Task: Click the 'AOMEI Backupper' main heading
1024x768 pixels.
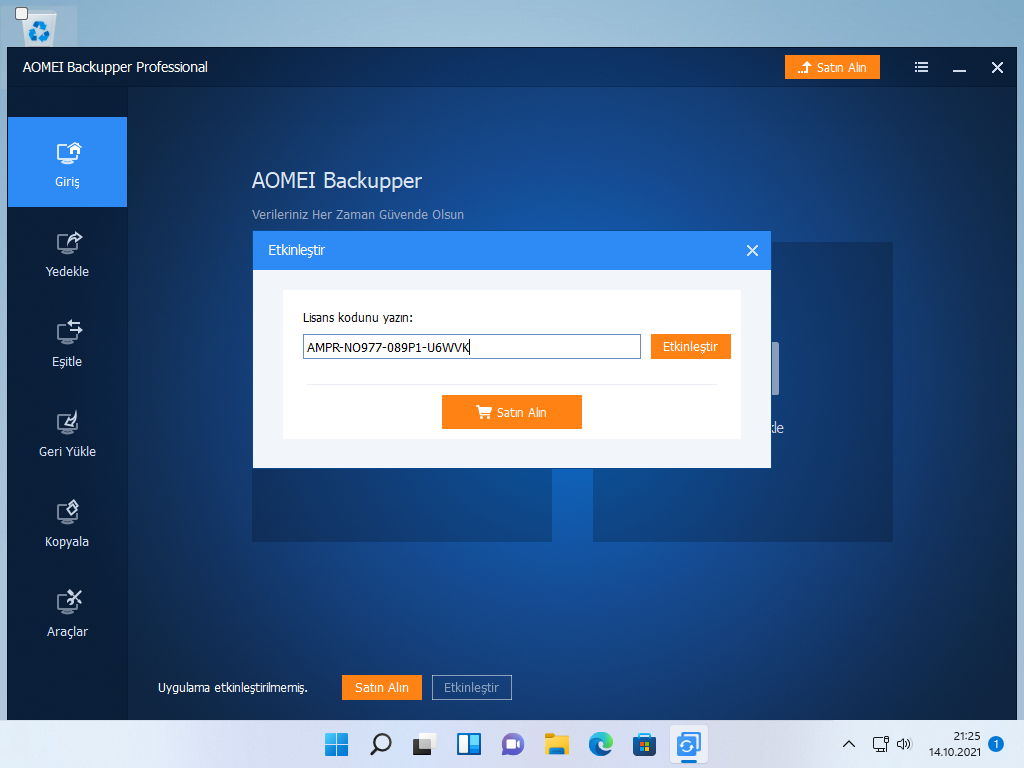Action: click(x=337, y=180)
